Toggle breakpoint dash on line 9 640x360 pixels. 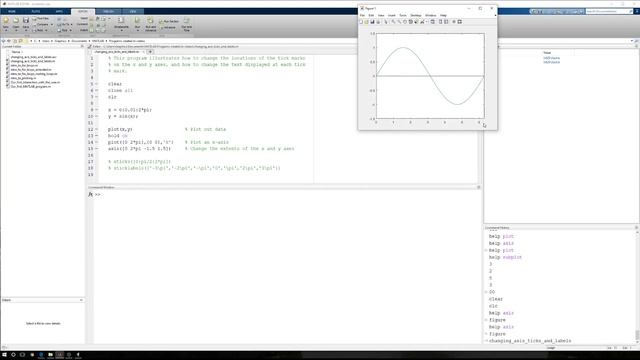(x=97, y=110)
